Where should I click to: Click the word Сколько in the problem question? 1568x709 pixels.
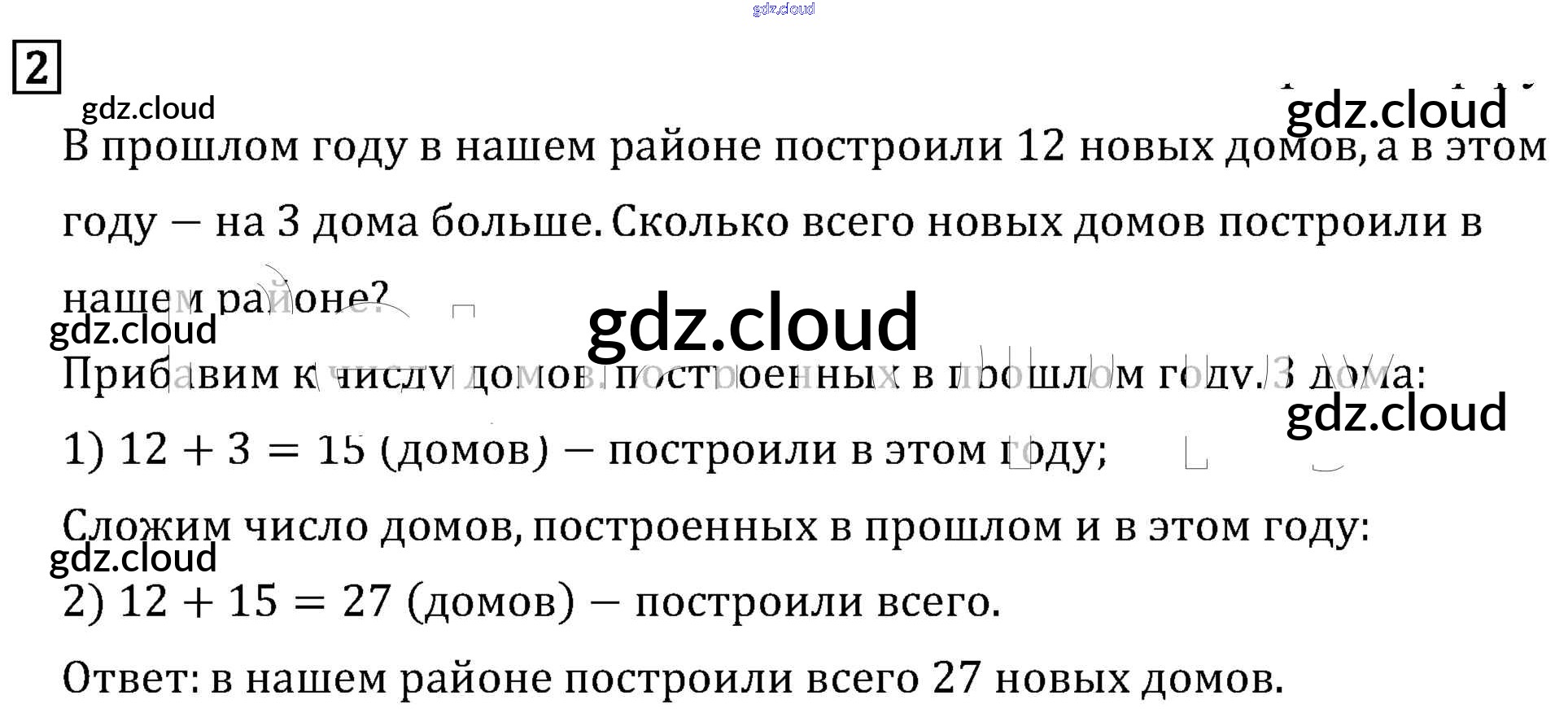(x=700, y=222)
